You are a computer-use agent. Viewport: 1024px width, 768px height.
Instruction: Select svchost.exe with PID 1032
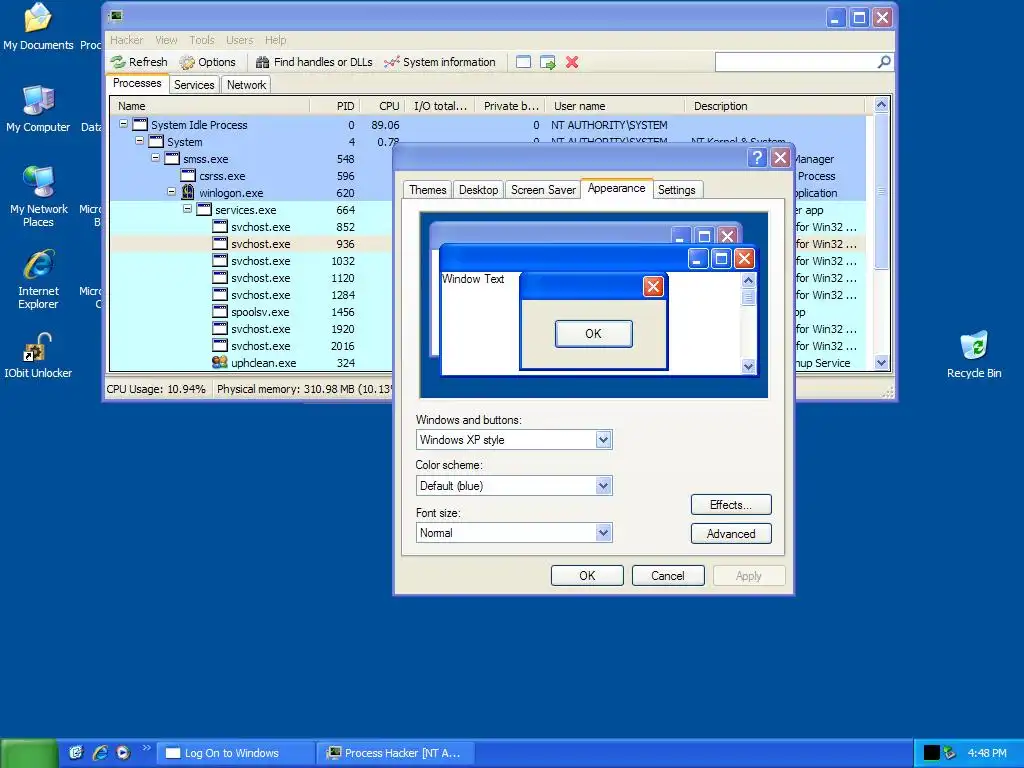pos(251,261)
